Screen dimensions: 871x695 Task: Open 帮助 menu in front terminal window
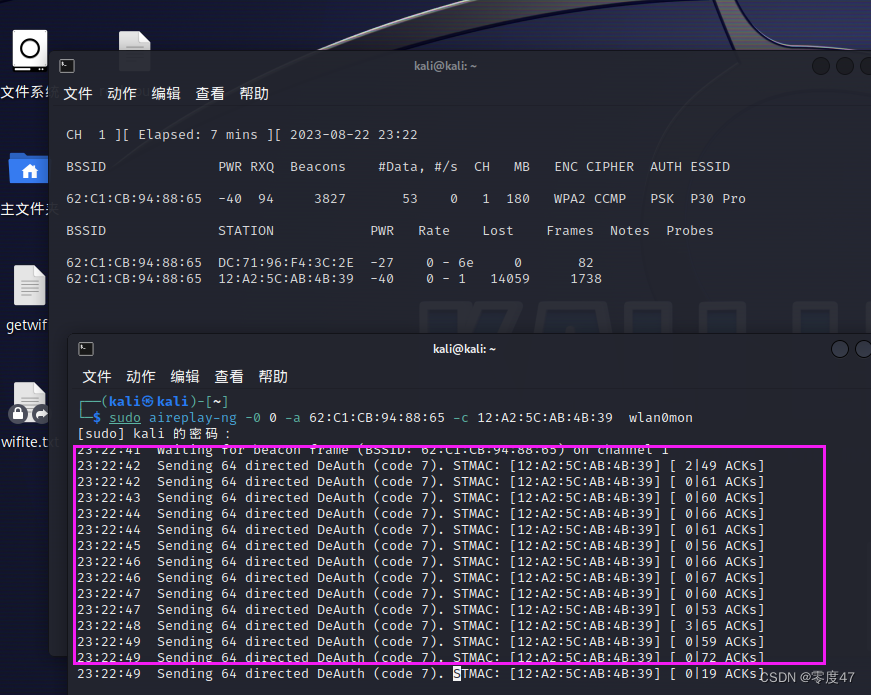pos(273,377)
